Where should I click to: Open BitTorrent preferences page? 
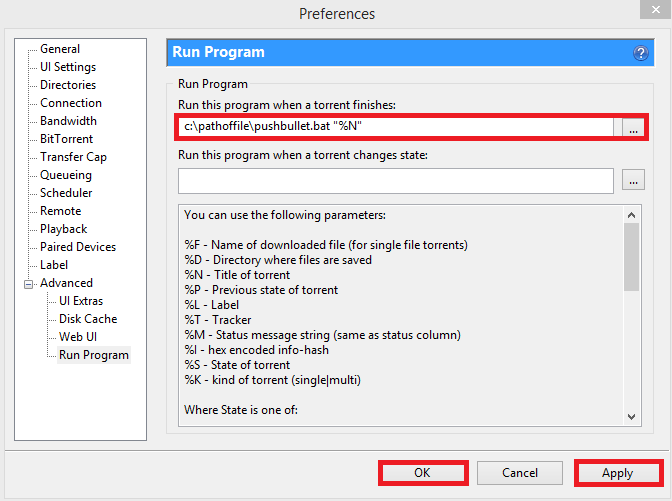67,139
